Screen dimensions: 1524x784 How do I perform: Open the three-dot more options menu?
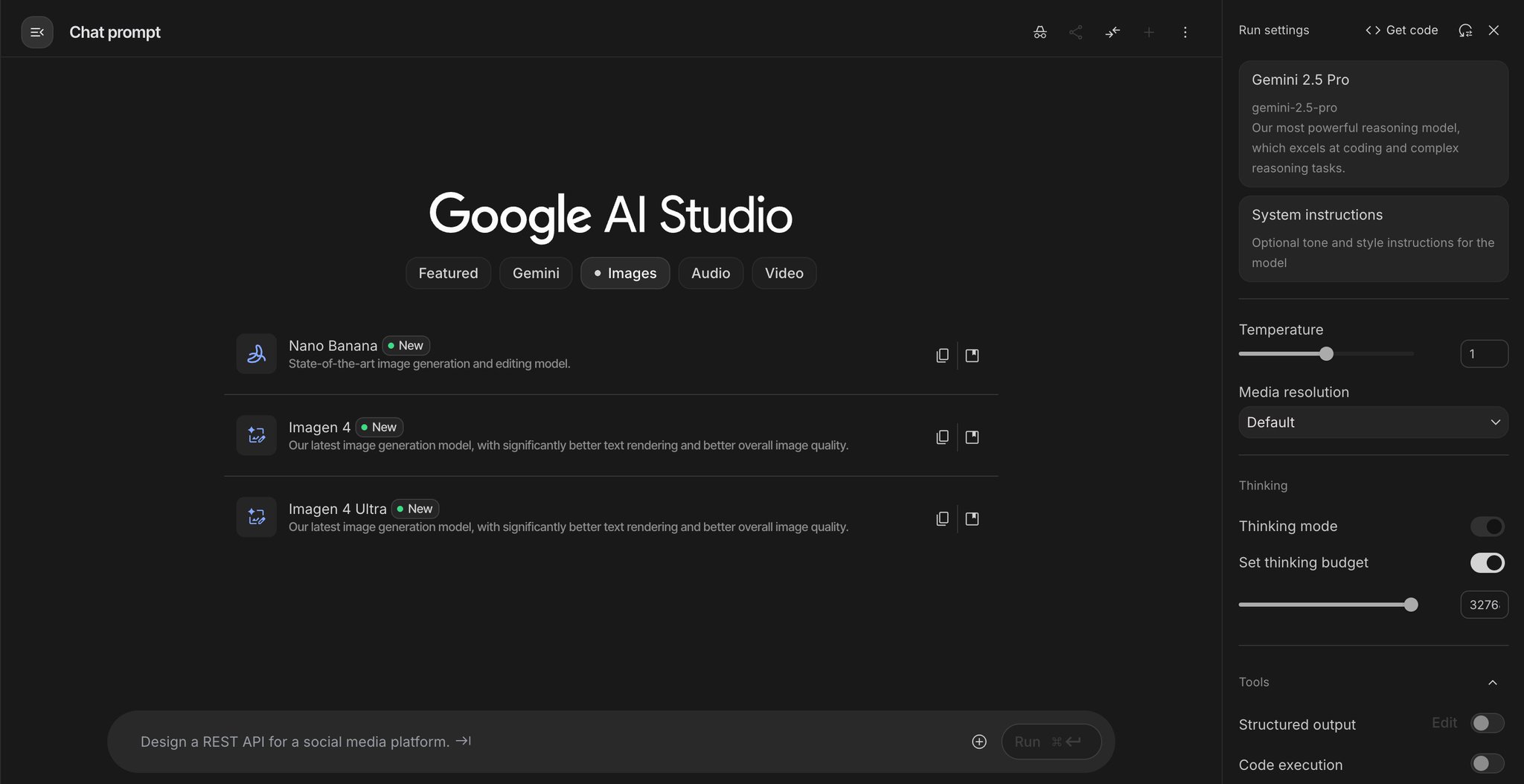coord(1185,32)
